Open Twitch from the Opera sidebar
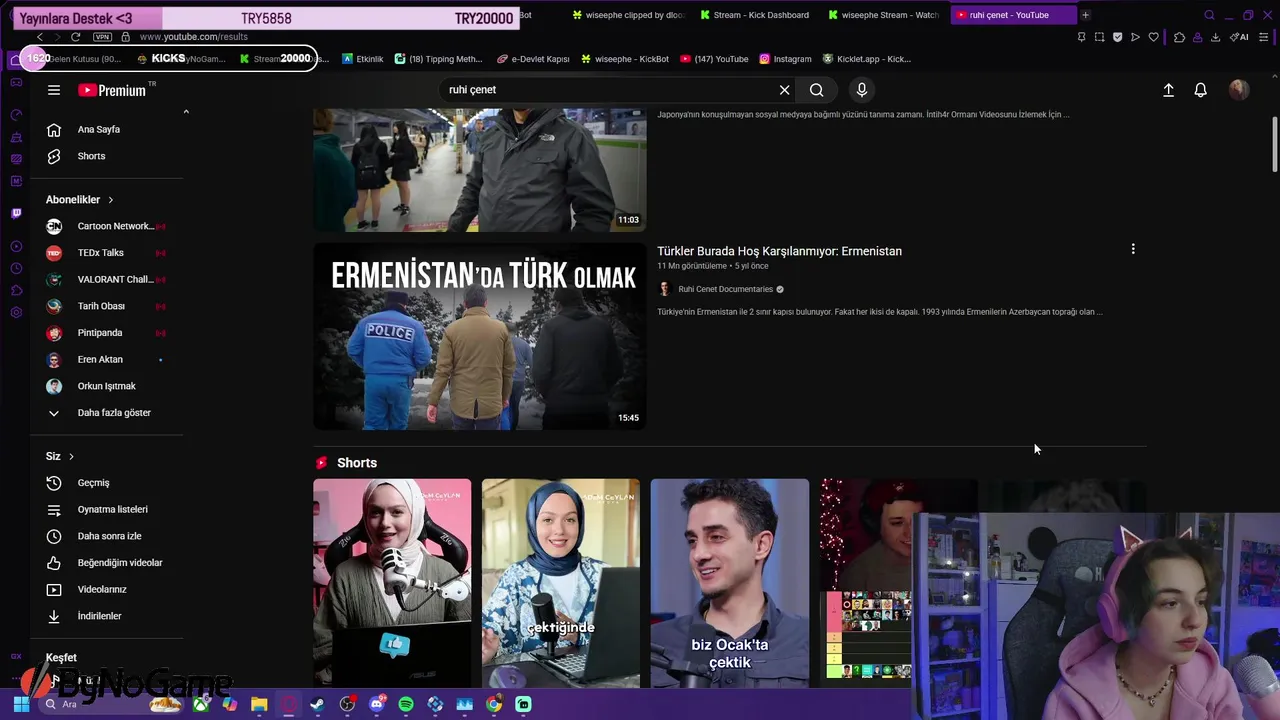Screen dimensions: 1280x720 click(16, 213)
